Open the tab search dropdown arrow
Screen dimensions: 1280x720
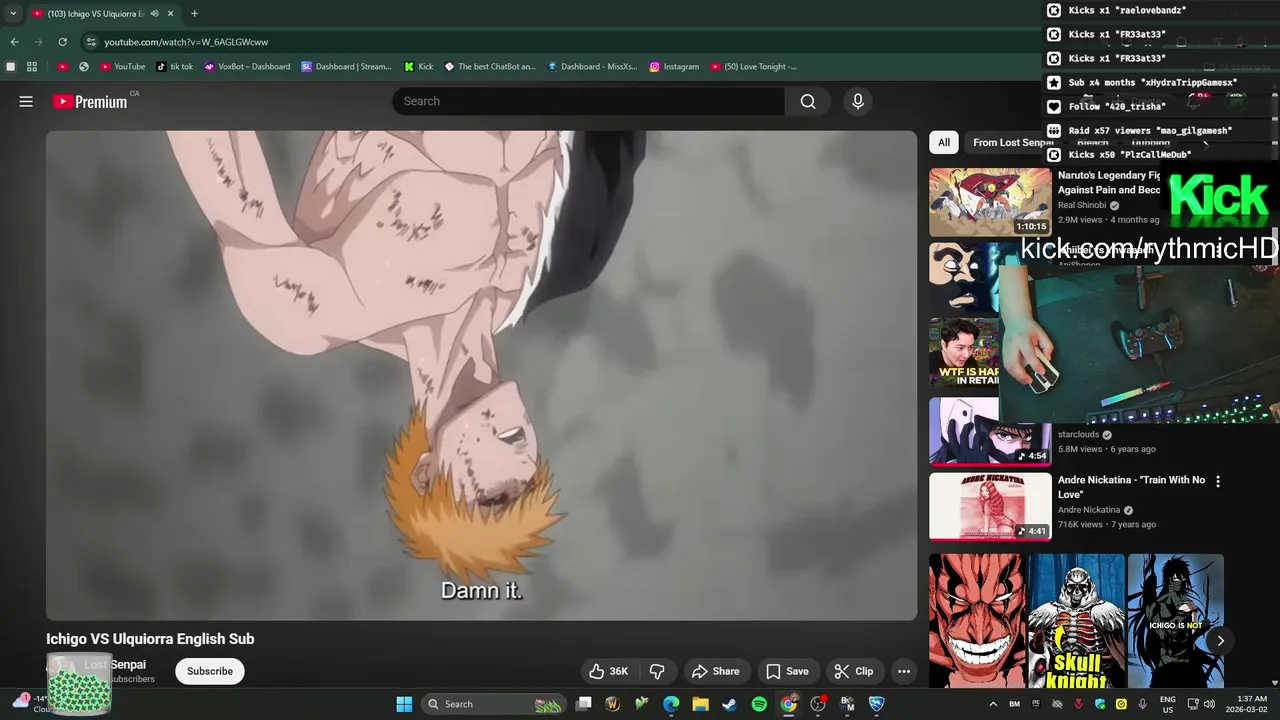tap(13, 14)
